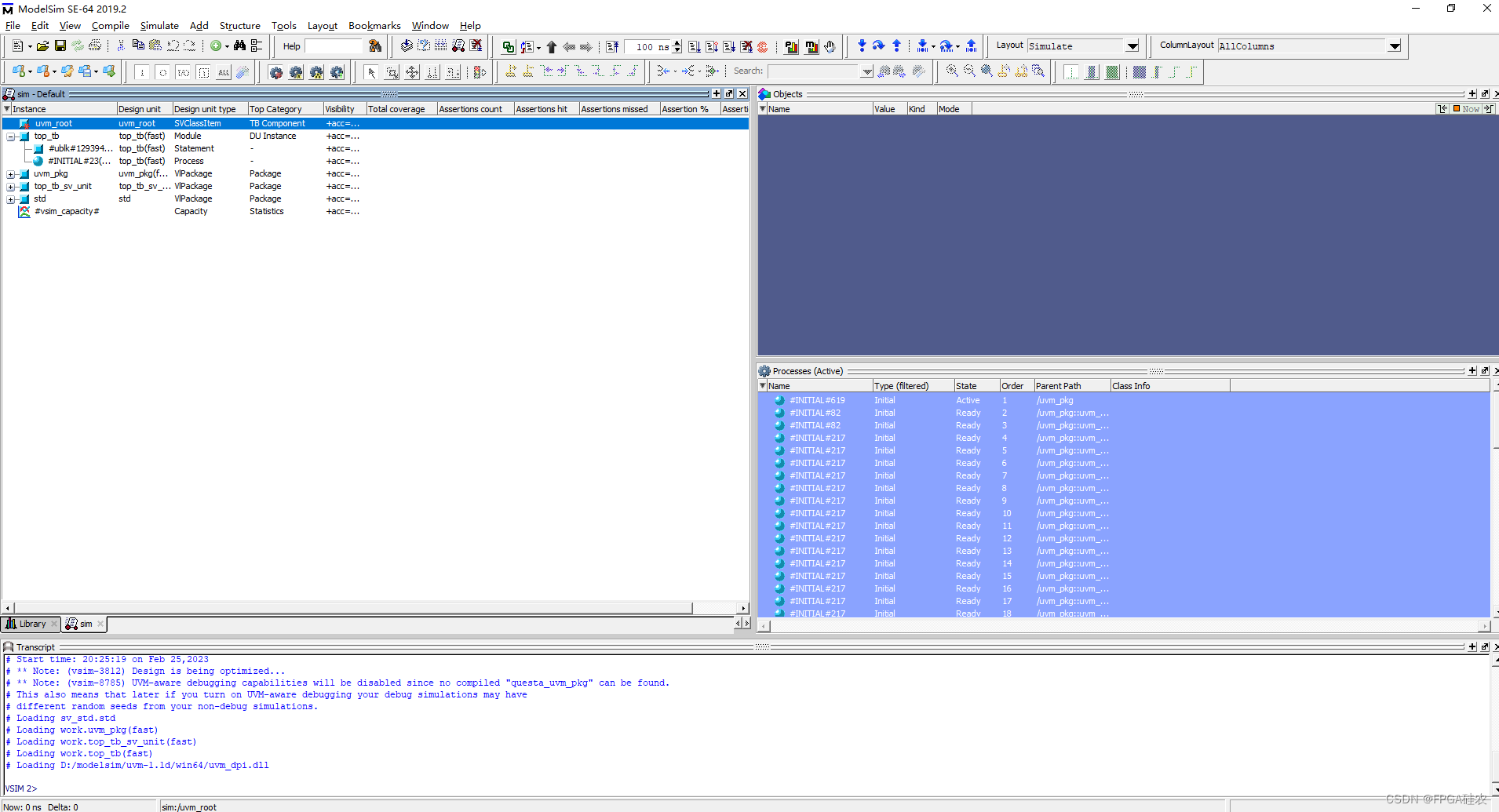The width and height of the screenshot is (1499, 812).
Task: Toggle the internal signals filter button
Action: 203,72
